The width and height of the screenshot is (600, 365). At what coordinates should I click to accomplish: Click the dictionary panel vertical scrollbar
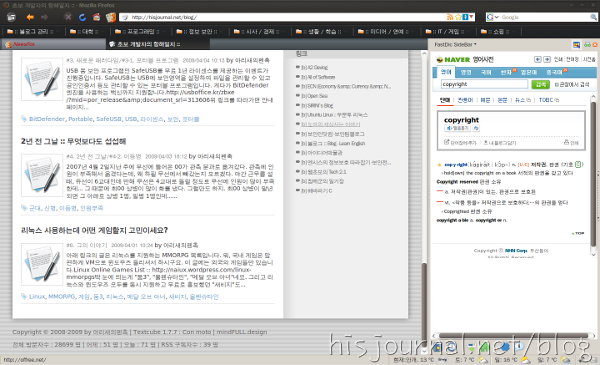tap(593, 174)
